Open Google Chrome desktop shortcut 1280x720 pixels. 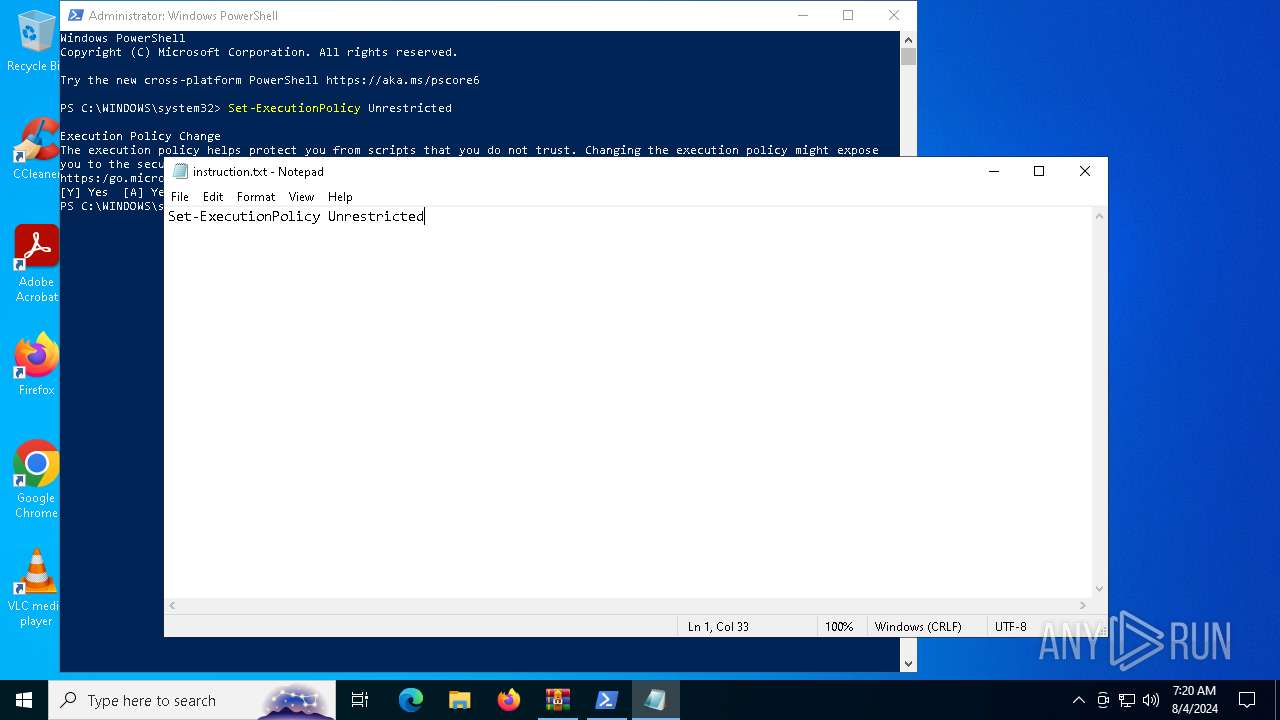(36, 479)
